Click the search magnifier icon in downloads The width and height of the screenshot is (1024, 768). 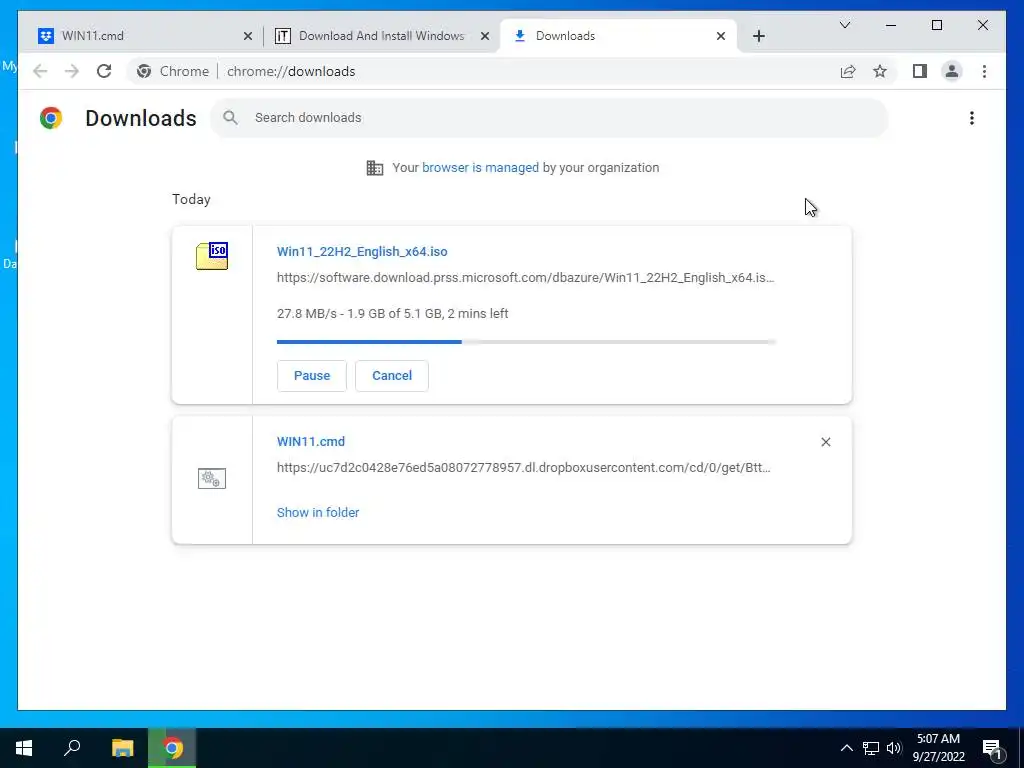pos(230,118)
